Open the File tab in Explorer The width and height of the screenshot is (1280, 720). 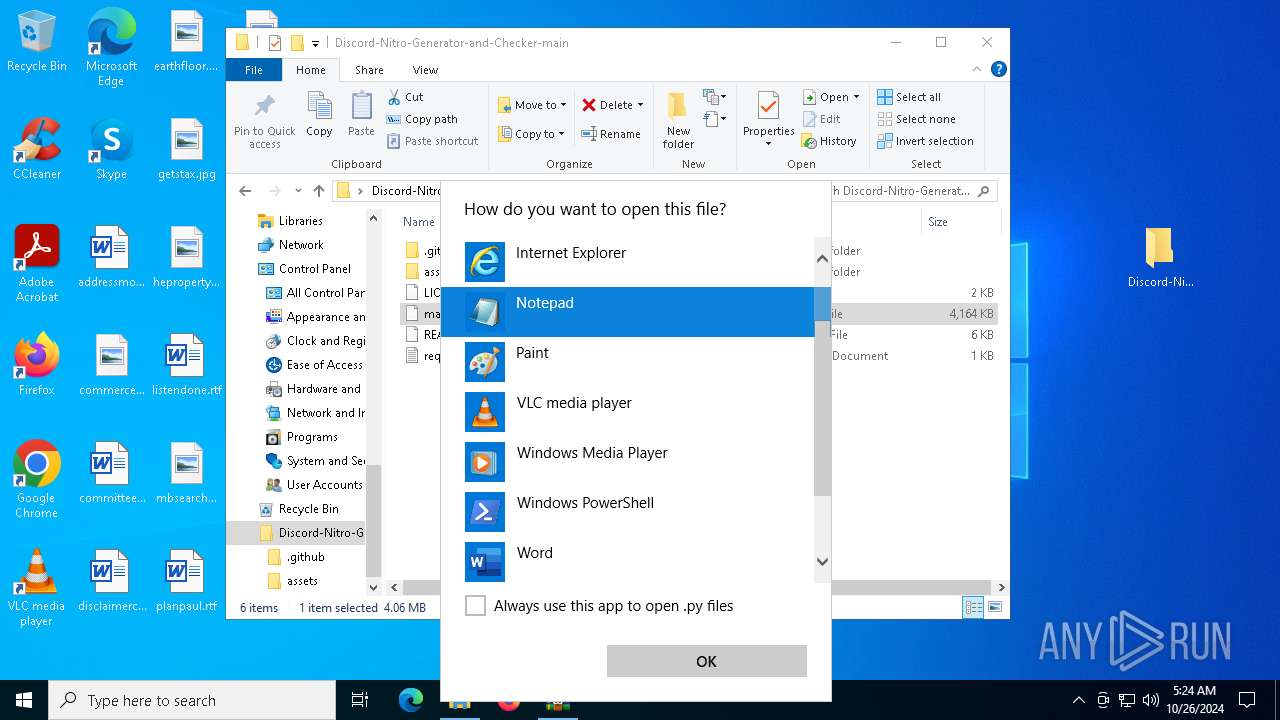[254, 70]
